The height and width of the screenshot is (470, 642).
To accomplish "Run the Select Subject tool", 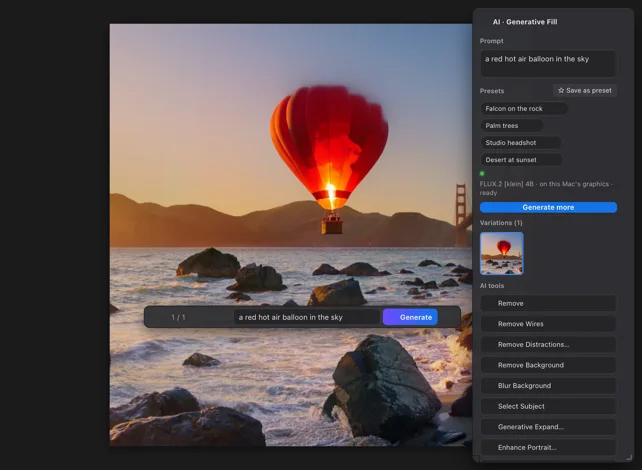I will [x=548, y=406].
